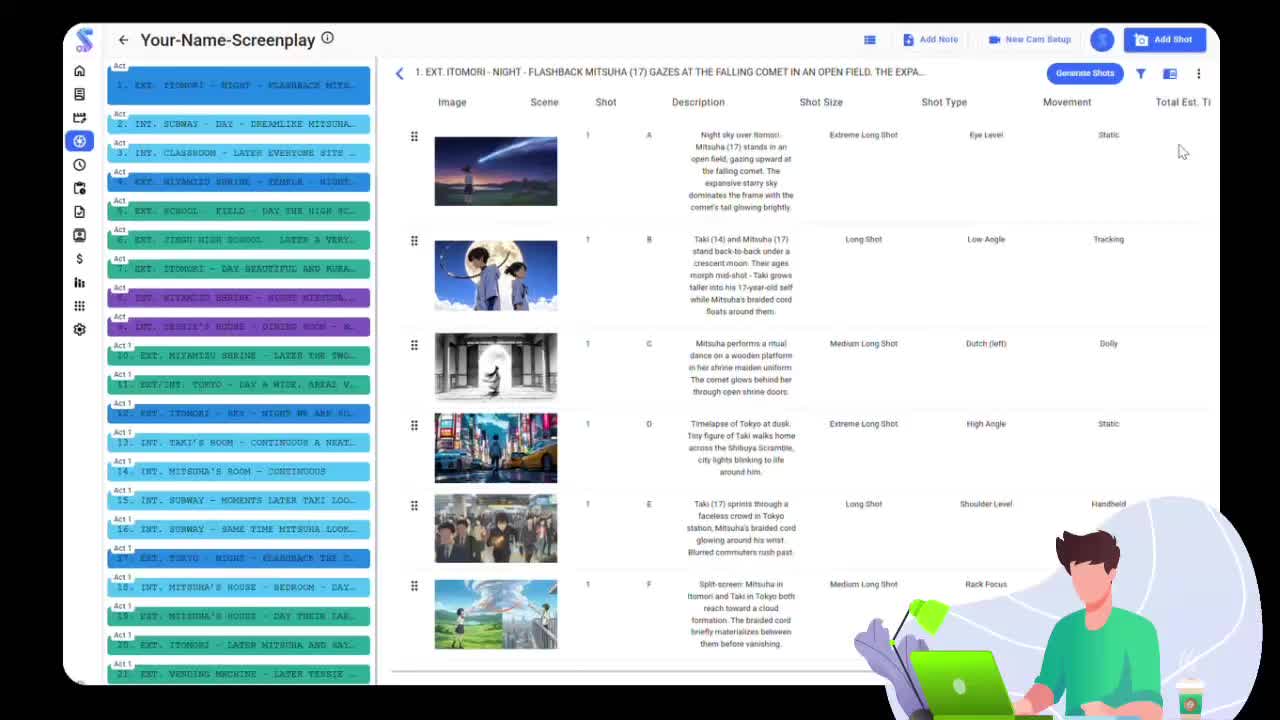Viewport: 1280px width, 720px height.
Task: Click the New Cam Setup button
Action: pos(1029,40)
